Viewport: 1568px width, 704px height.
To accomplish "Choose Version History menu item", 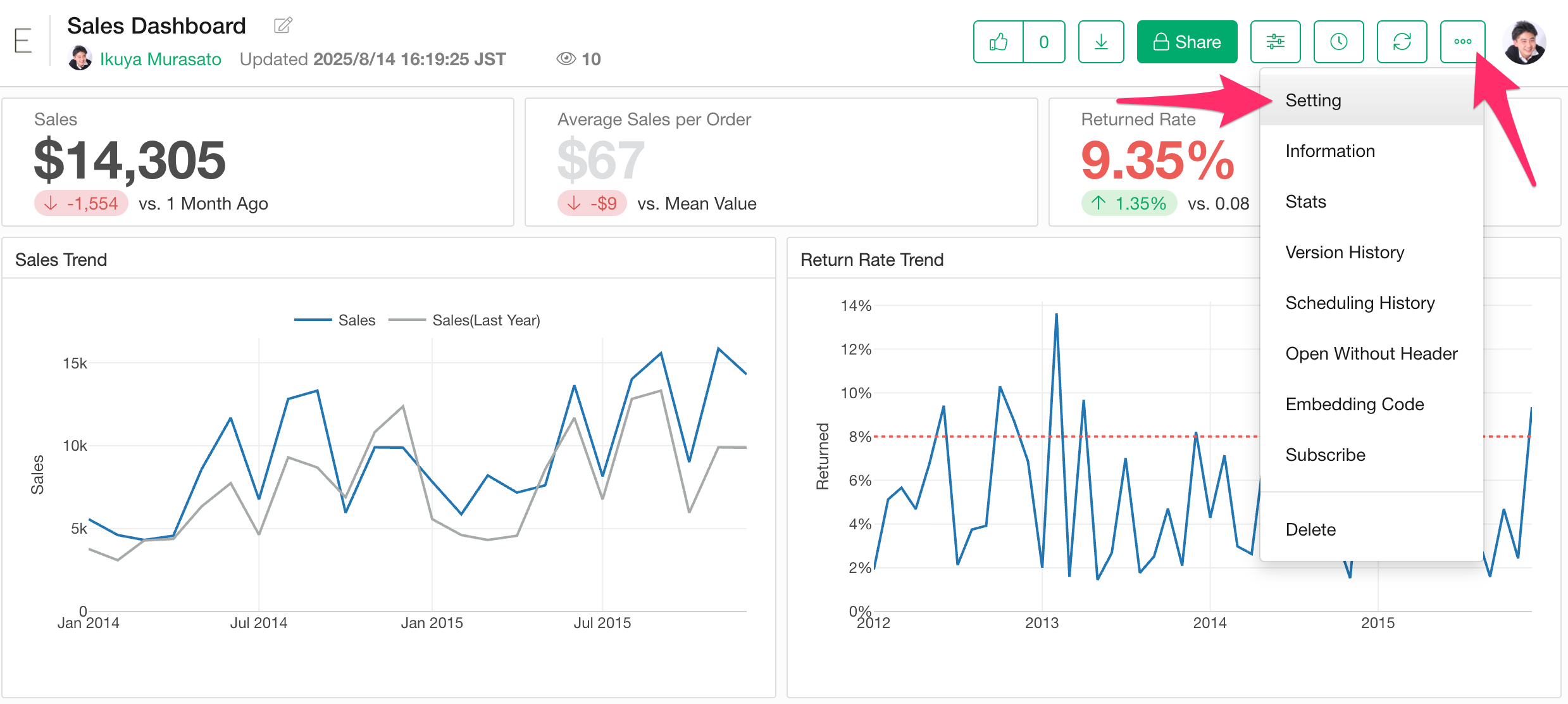I will coord(1345,253).
